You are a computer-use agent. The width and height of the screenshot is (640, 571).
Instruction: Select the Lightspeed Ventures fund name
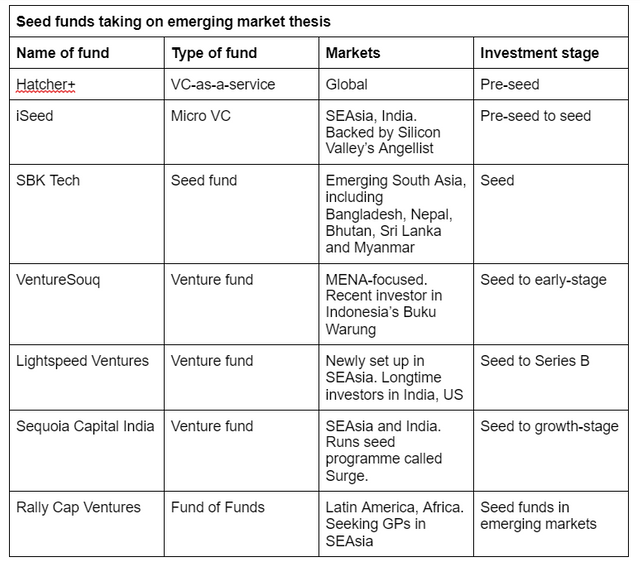(x=82, y=361)
